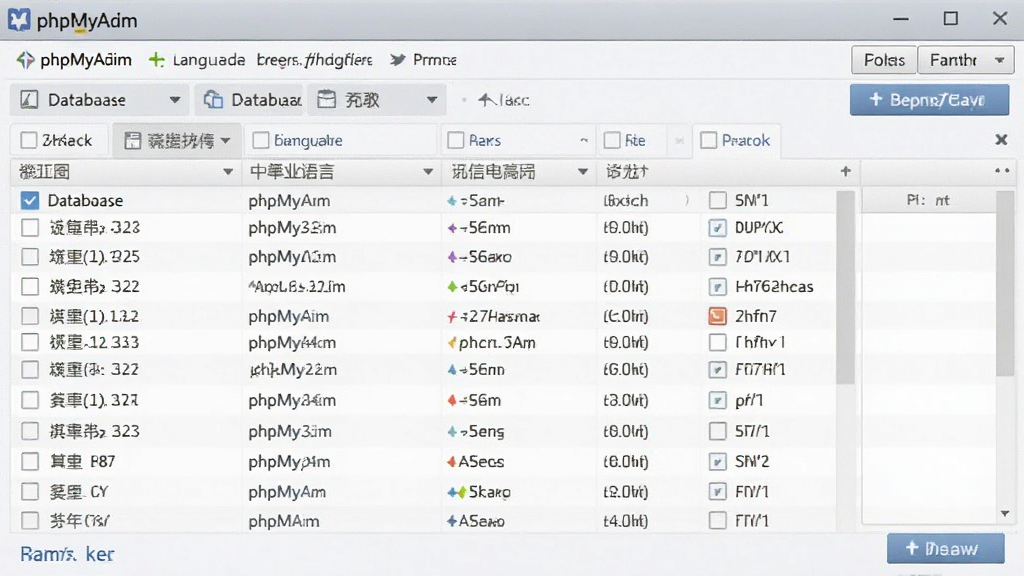Click the orange square icon next to 2hfn7
This screenshot has width=1024, height=576.
coord(718,316)
